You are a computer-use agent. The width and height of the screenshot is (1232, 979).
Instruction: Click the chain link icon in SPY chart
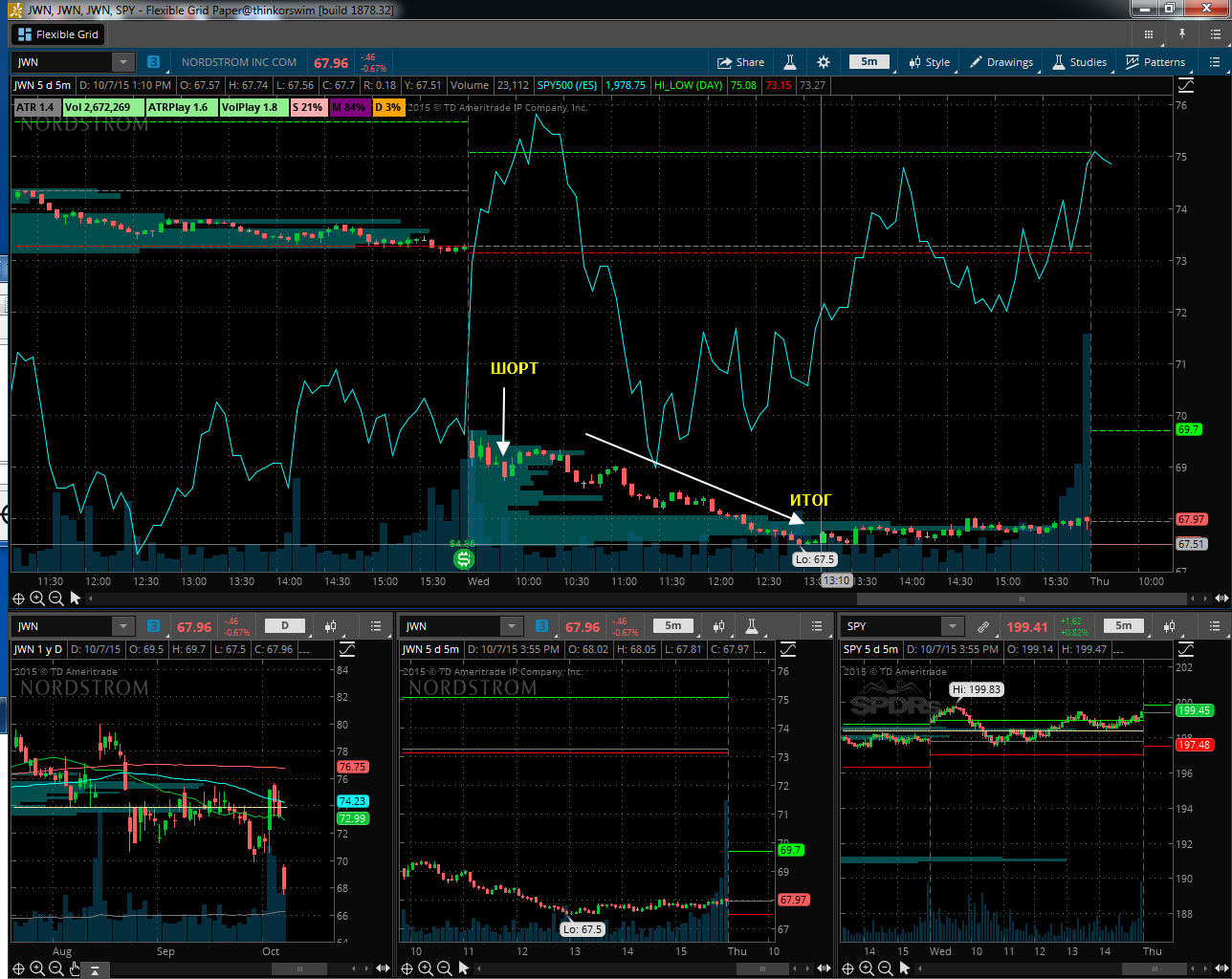(x=982, y=626)
